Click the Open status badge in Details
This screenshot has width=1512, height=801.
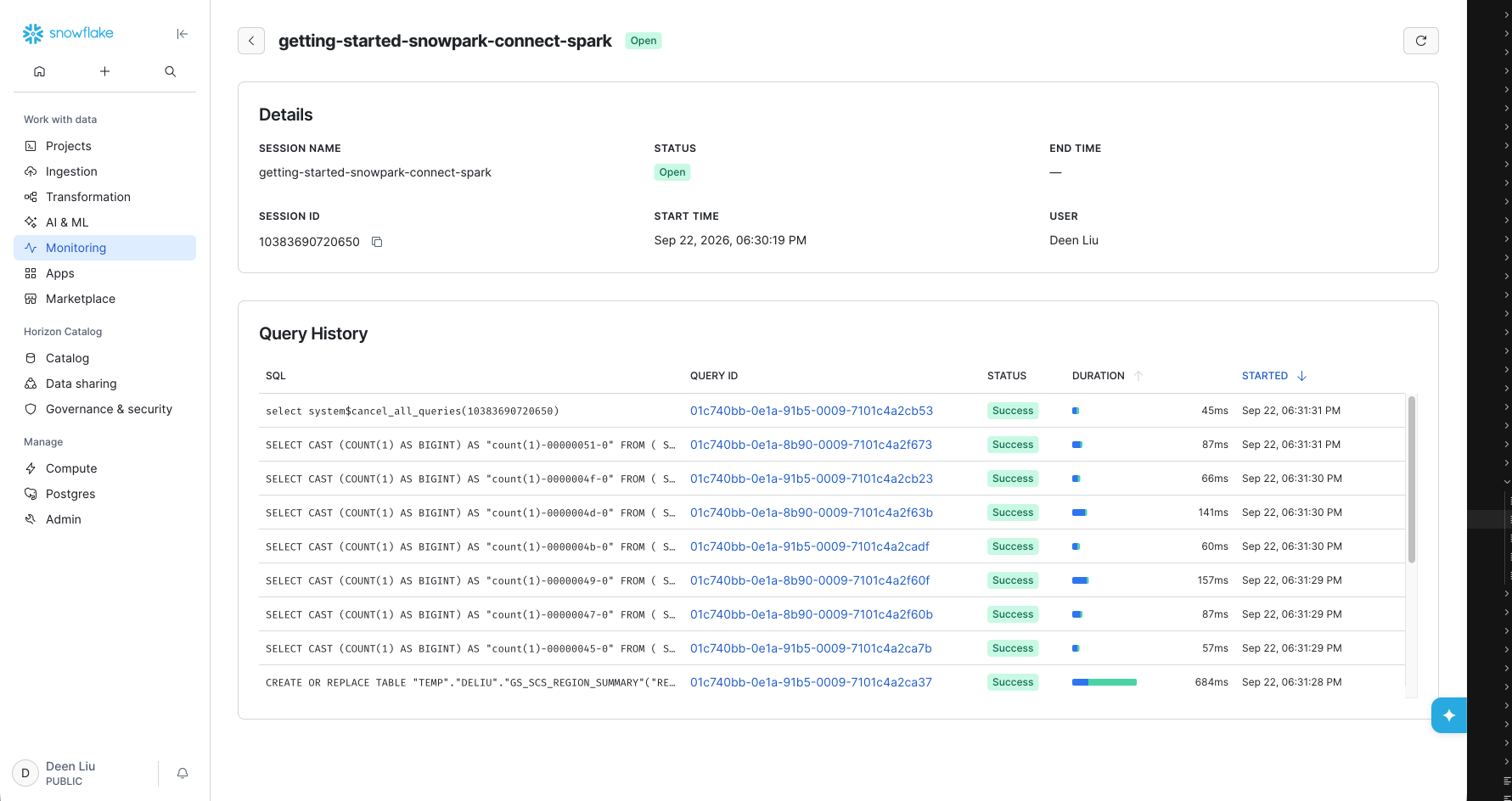pos(672,172)
